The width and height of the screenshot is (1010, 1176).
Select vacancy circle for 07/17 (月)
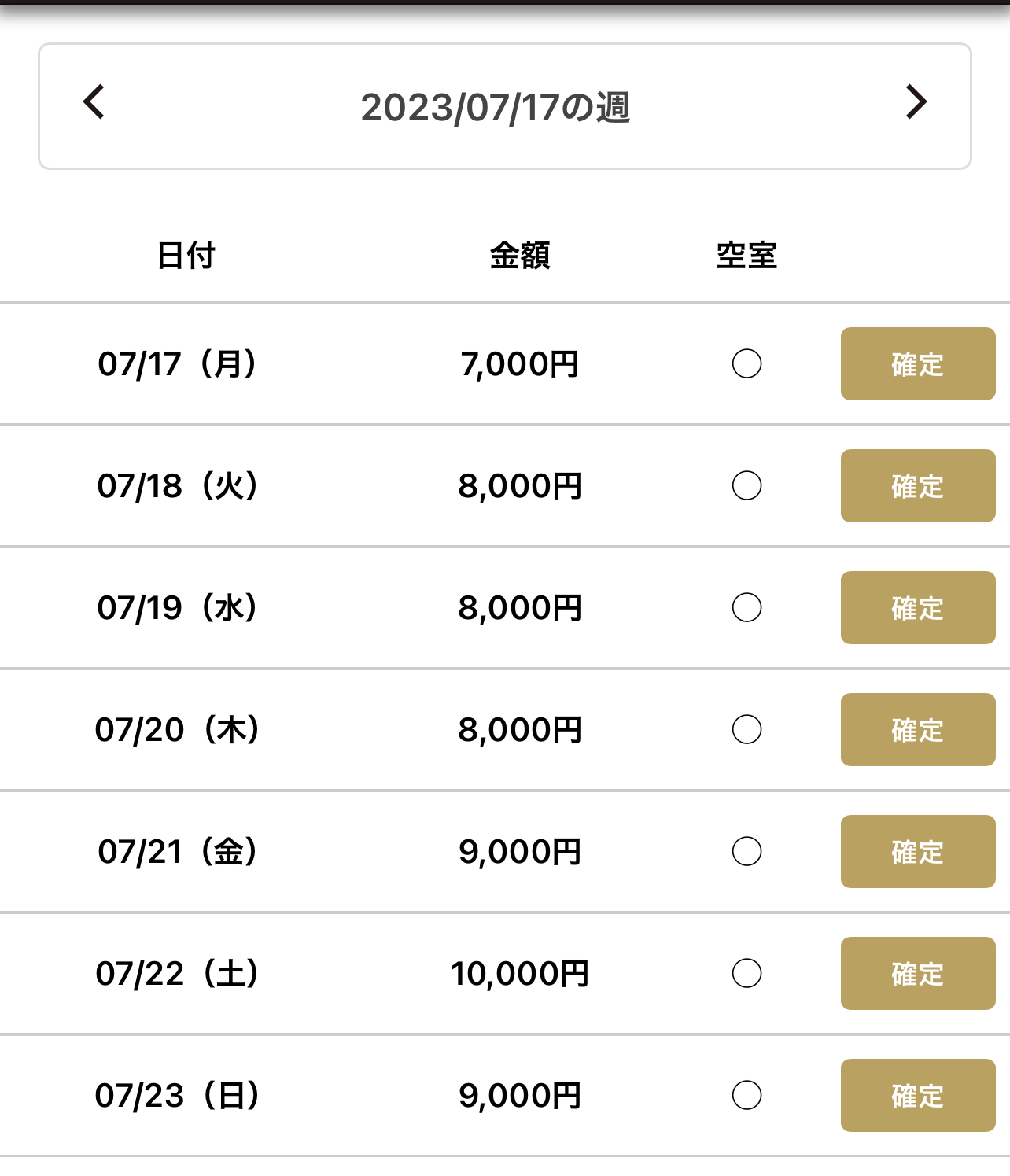point(746,364)
